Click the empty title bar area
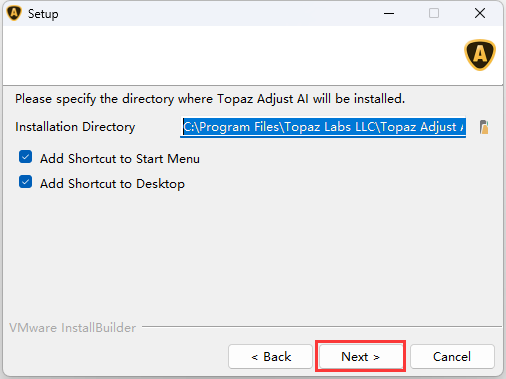Viewport: 506px width, 379px height. coord(217,13)
